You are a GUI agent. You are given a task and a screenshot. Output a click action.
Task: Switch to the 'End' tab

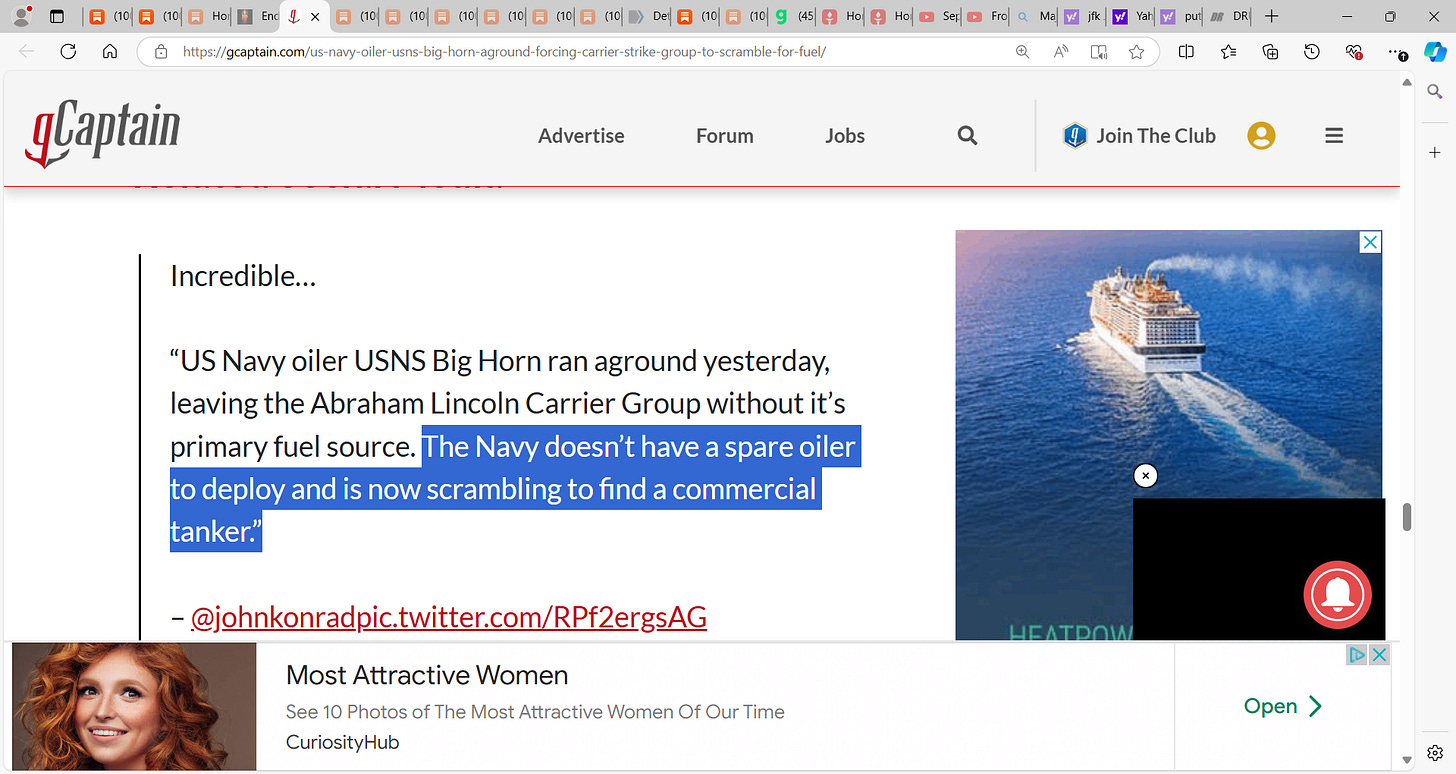click(257, 17)
